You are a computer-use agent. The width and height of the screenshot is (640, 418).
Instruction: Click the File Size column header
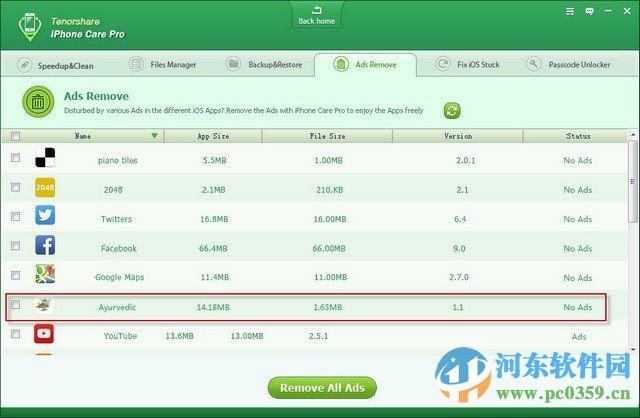coord(327,136)
